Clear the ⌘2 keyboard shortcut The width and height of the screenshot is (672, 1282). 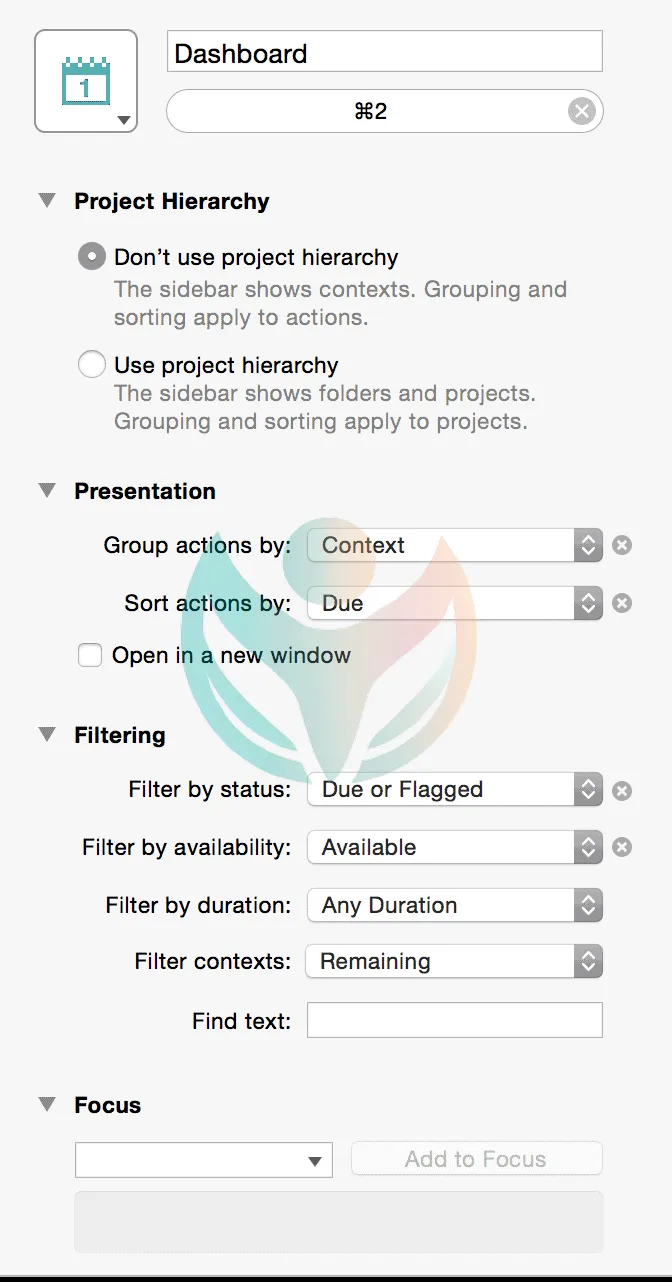click(582, 111)
